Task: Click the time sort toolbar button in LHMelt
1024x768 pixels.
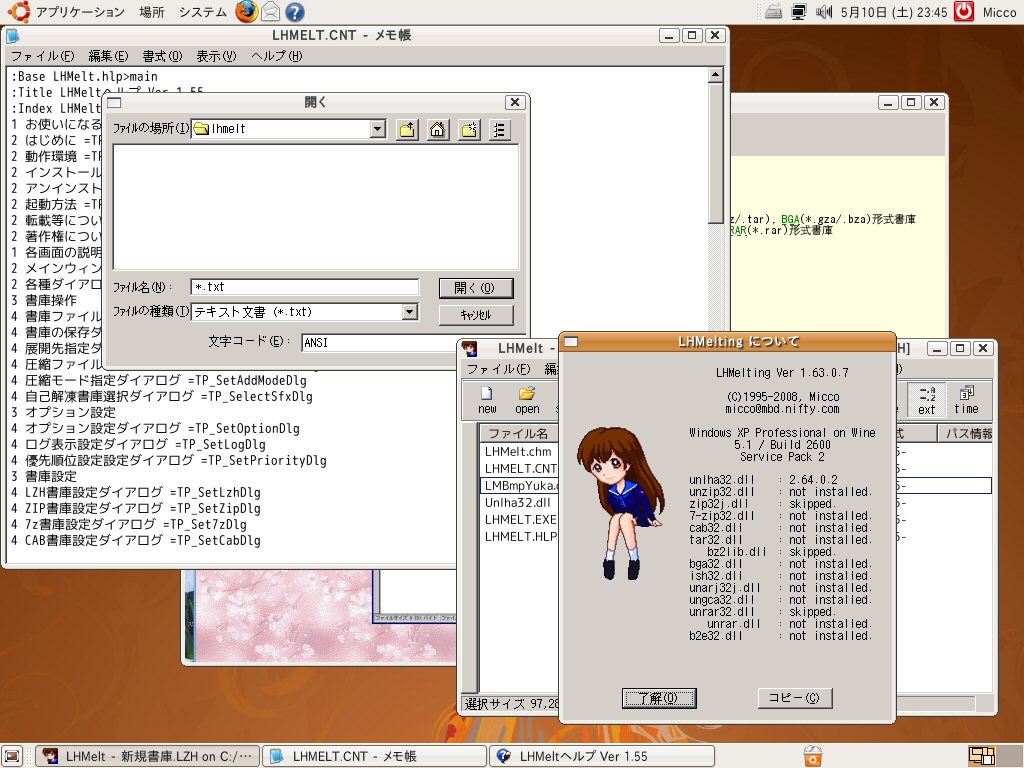Action: 967,400
